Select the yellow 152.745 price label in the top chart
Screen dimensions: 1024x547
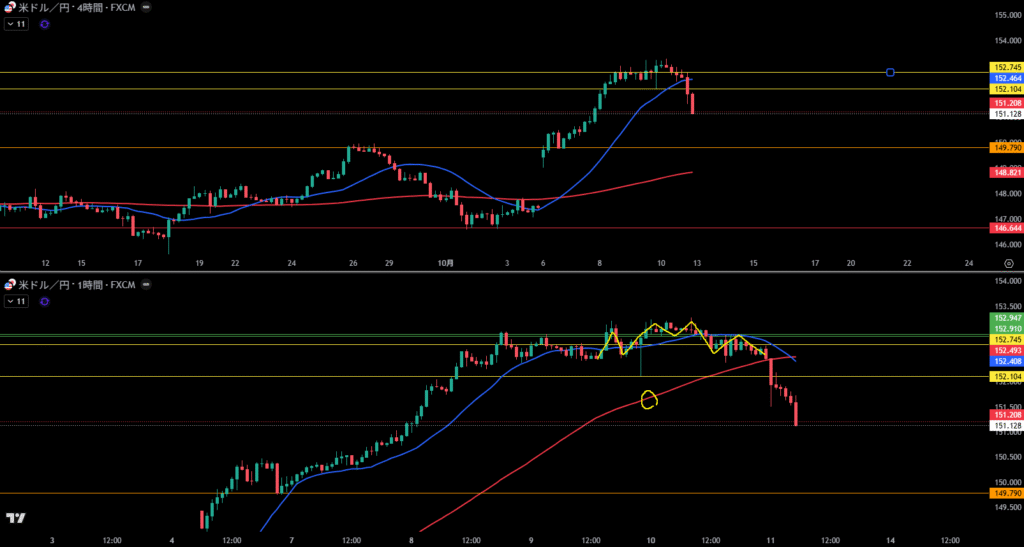pos(1005,67)
